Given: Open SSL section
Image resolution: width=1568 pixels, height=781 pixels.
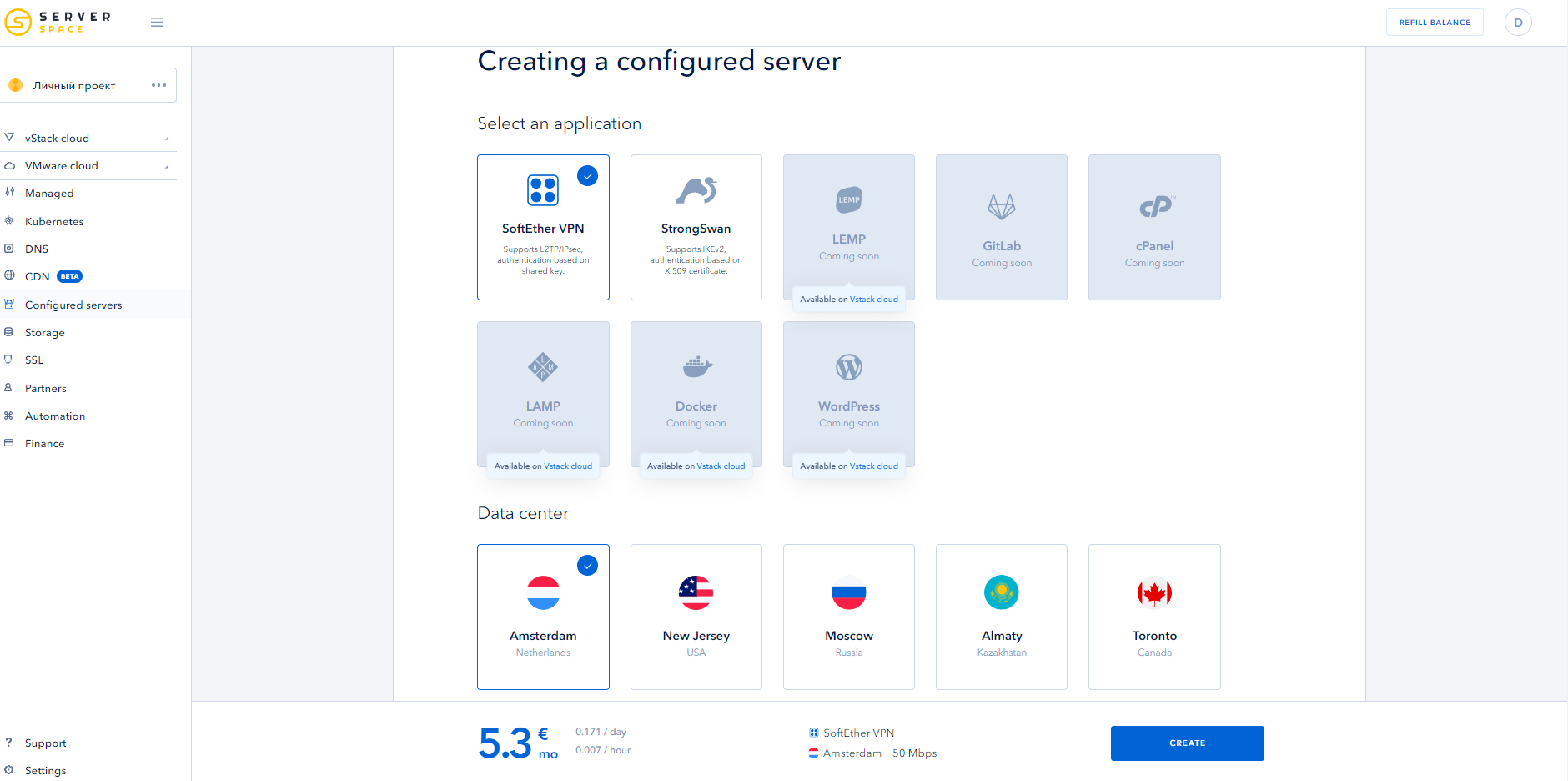Looking at the screenshot, I should click(34, 360).
